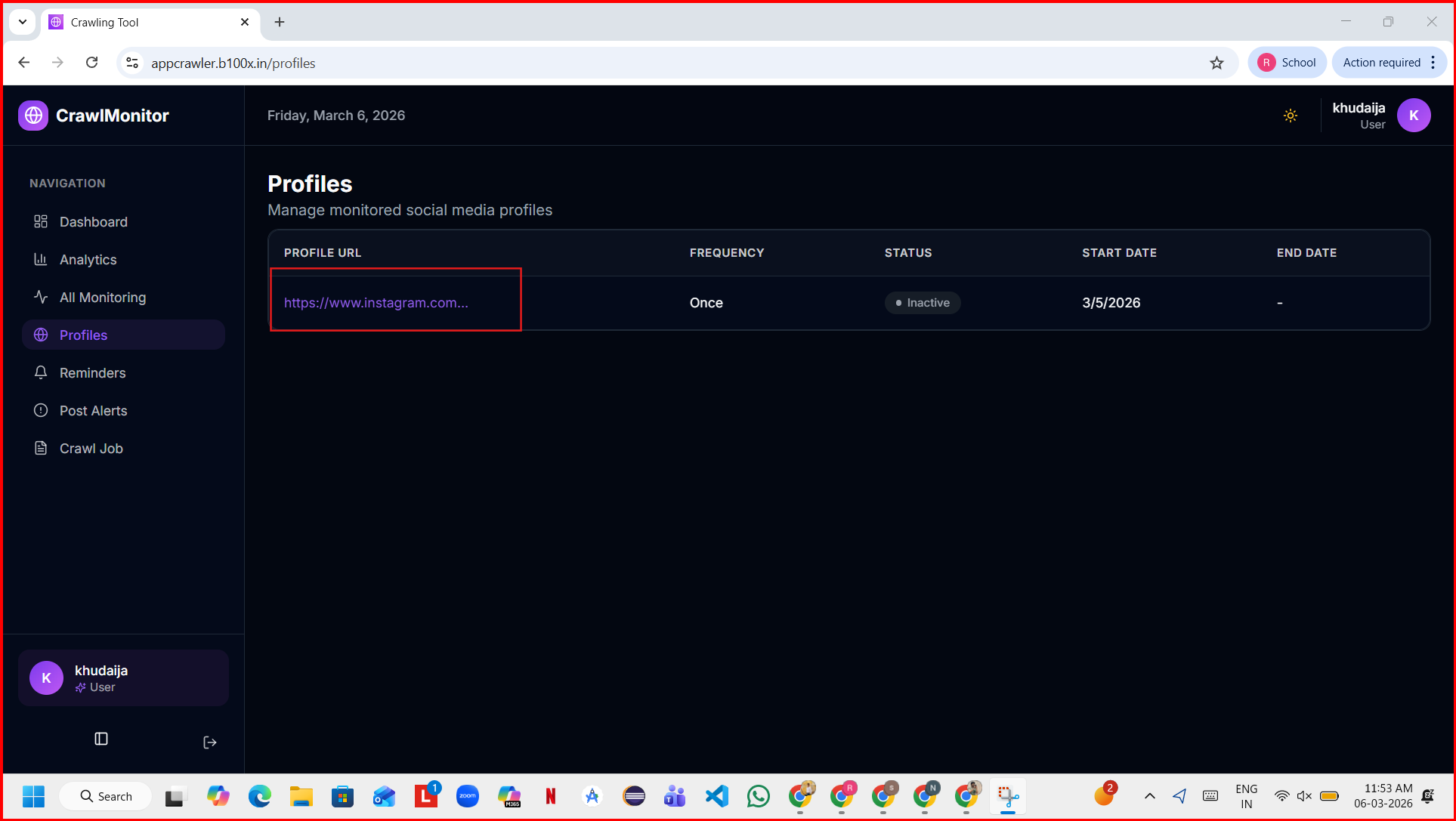This screenshot has width=1456, height=821.
Task: Collapse sidebar using panel icon
Action: pos(101,739)
